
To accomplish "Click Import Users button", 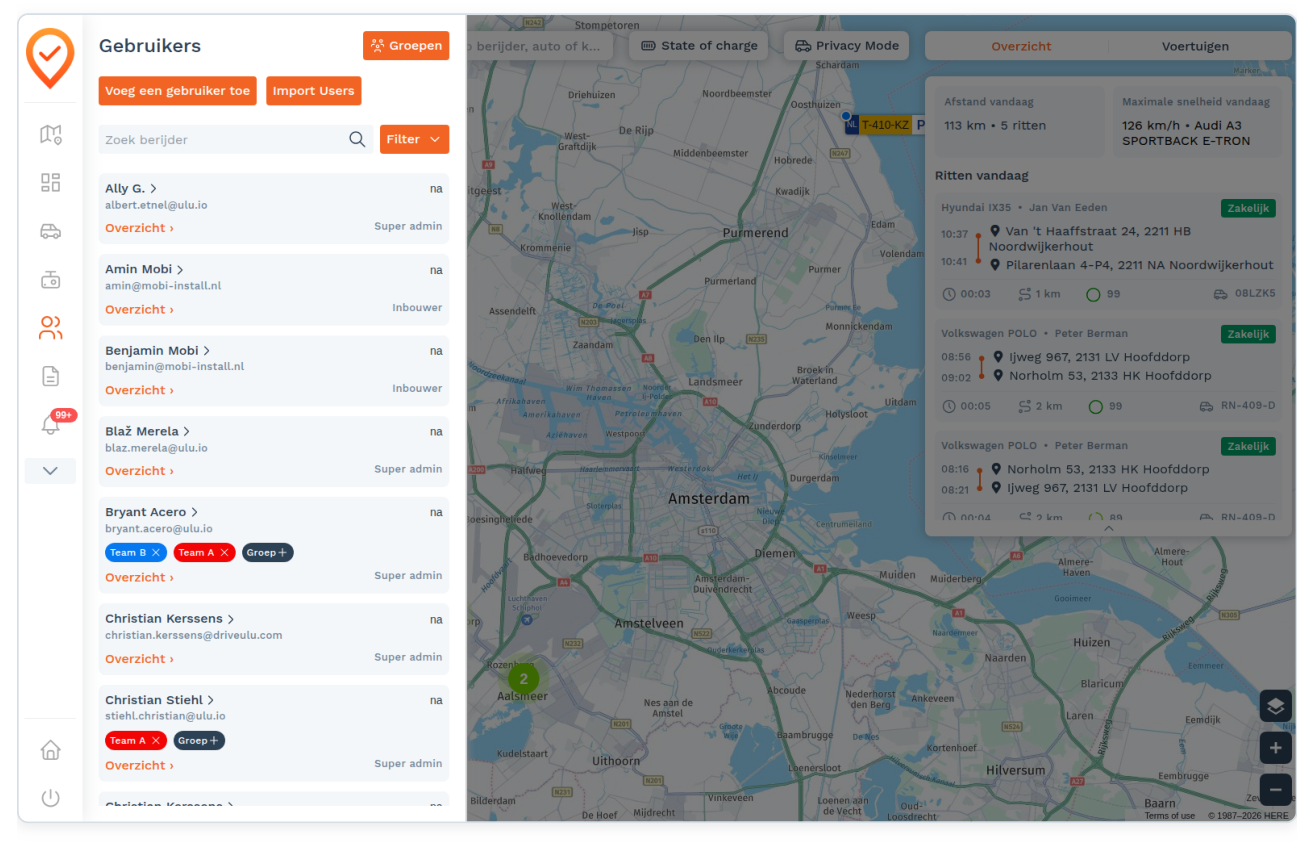I will pos(313,91).
